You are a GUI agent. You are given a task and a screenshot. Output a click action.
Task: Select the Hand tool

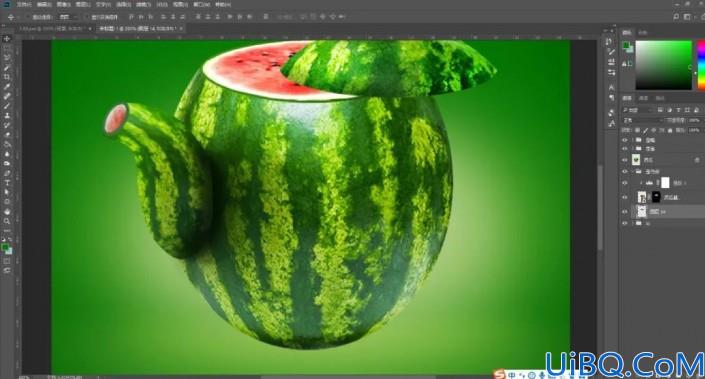pos(7,211)
